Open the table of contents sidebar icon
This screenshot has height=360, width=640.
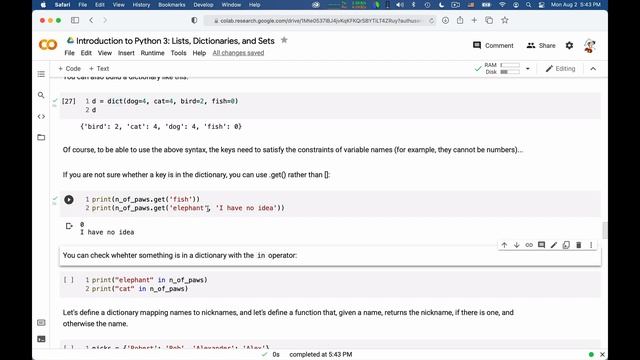[41, 74]
